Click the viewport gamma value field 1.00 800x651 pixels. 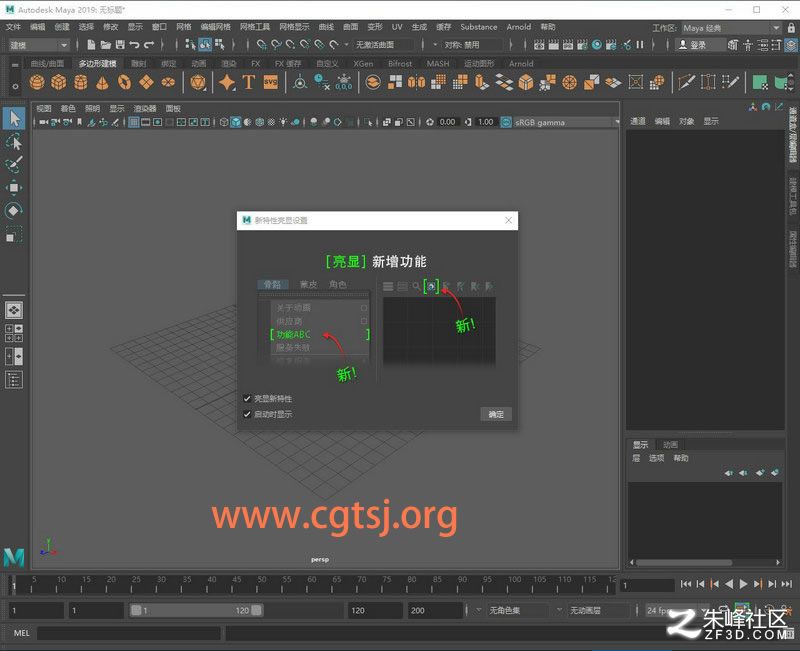(x=486, y=122)
